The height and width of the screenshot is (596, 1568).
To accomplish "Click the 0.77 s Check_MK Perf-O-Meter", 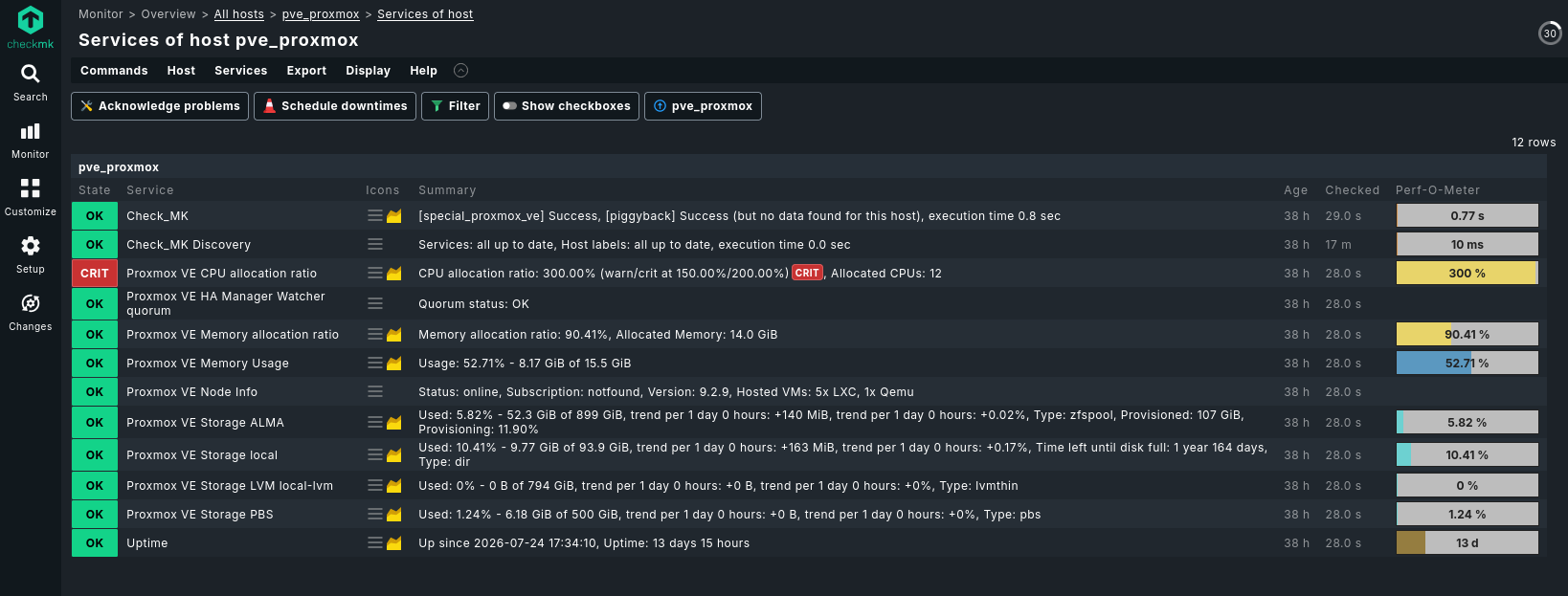I will tap(1467, 216).
